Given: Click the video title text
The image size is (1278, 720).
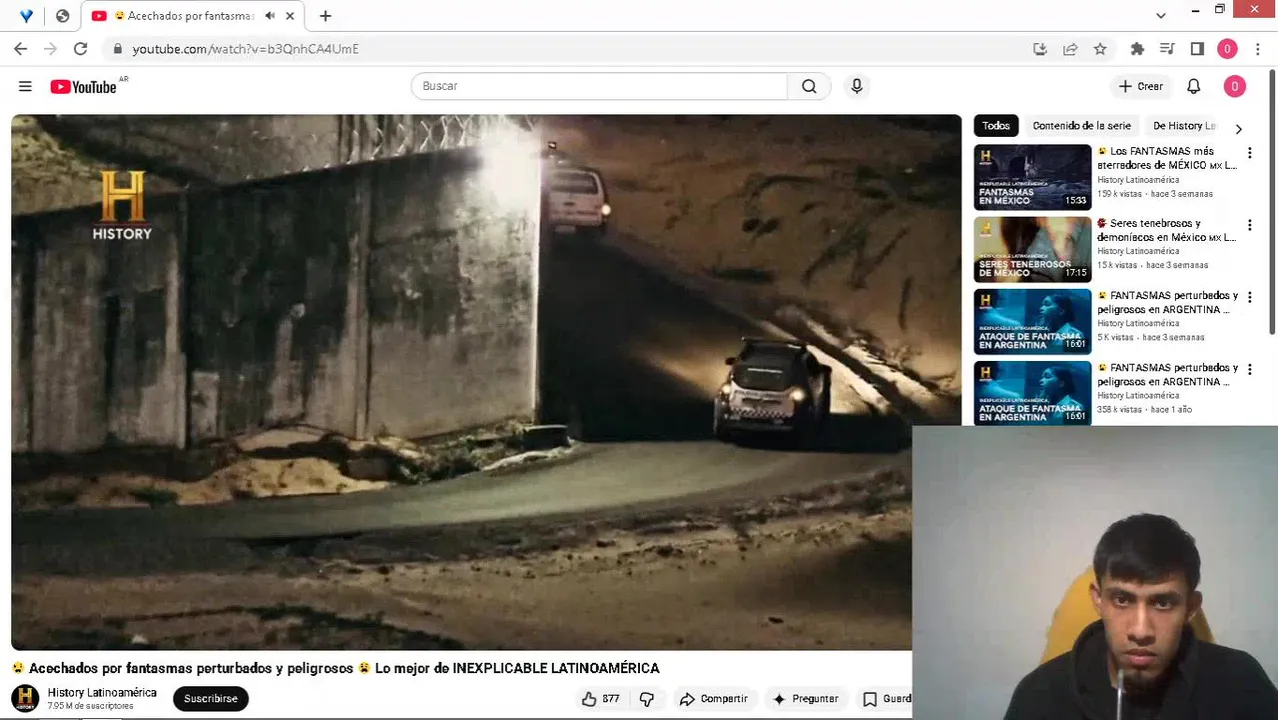Looking at the screenshot, I should (x=336, y=668).
